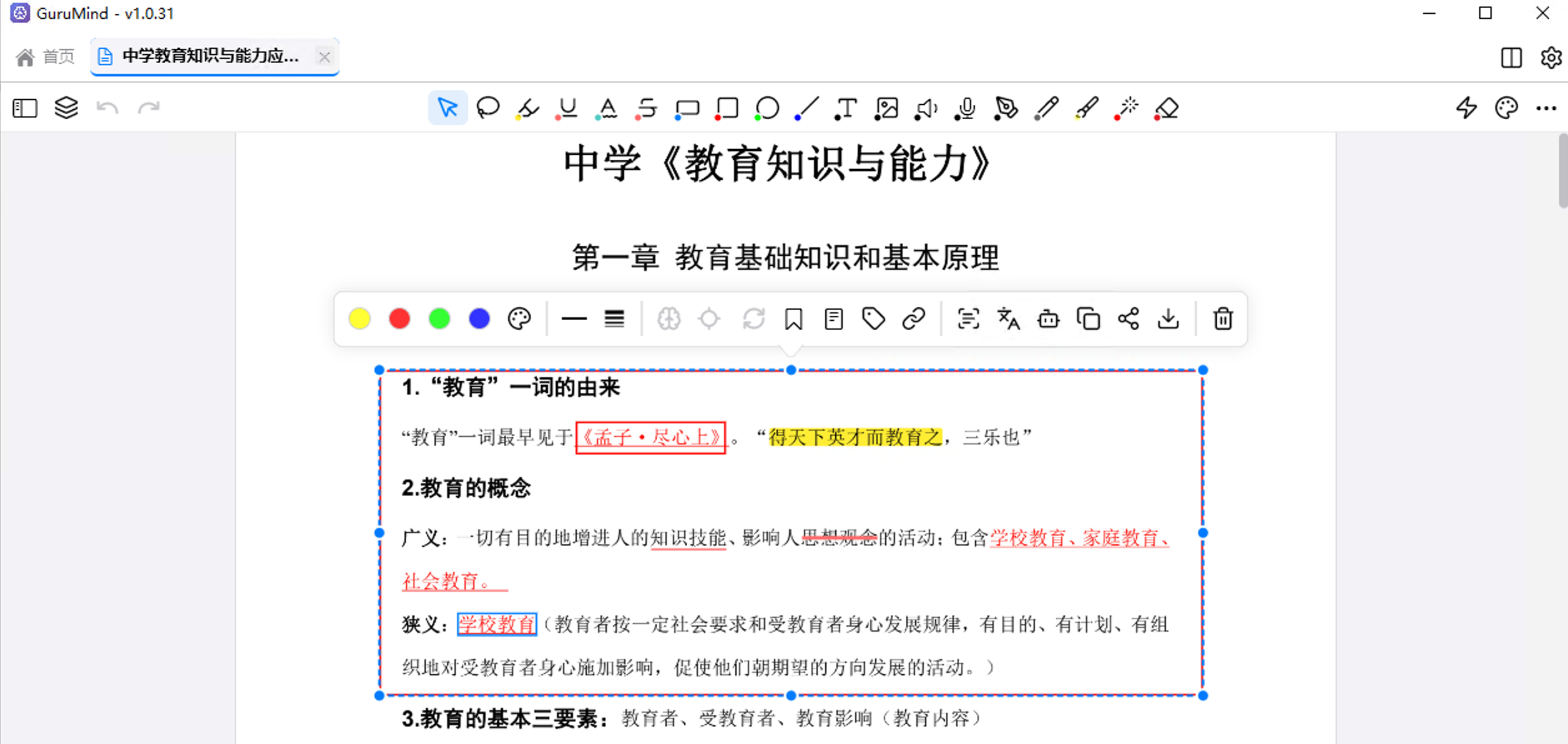Image resolution: width=1568 pixels, height=744 pixels.
Task: Copy the selected annotation
Action: coord(1088,319)
